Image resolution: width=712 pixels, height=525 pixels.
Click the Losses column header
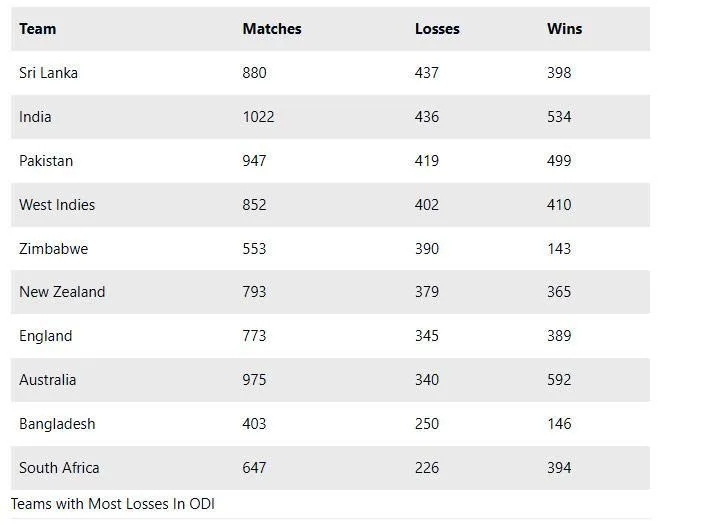[437, 29]
